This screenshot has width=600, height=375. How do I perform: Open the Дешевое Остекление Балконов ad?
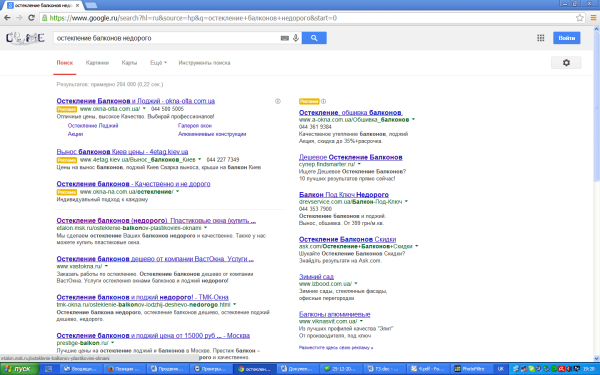(x=351, y=157)
